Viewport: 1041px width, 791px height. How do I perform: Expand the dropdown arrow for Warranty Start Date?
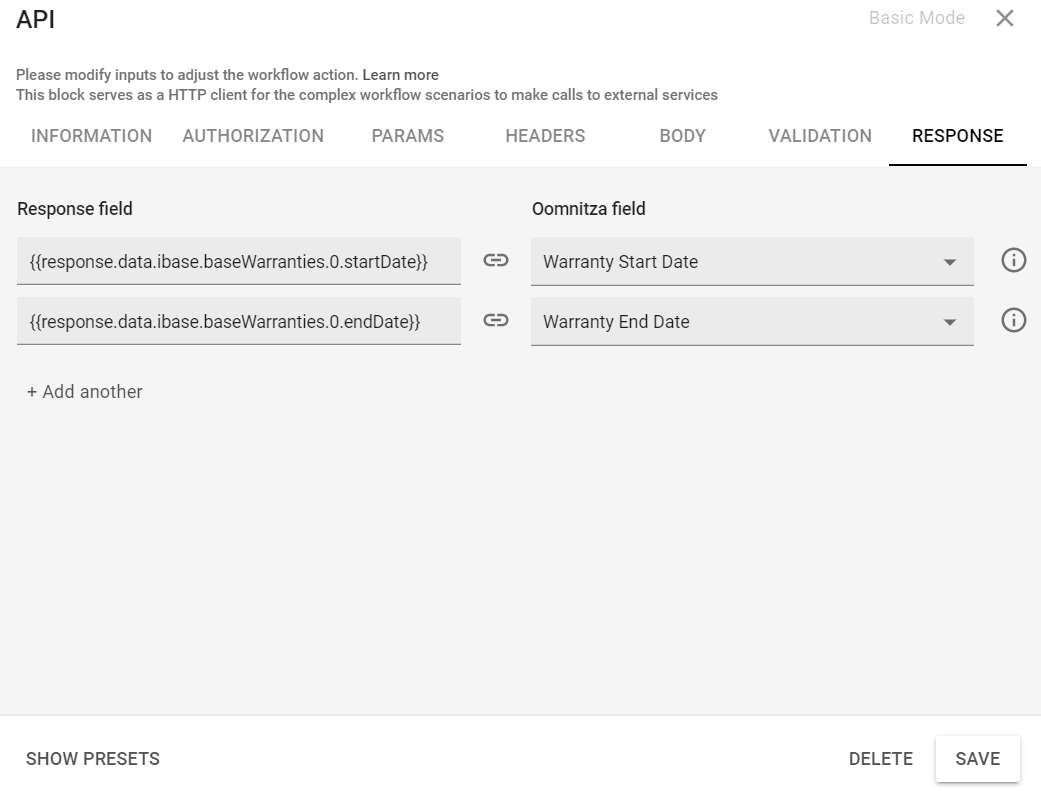pos(951,261)
